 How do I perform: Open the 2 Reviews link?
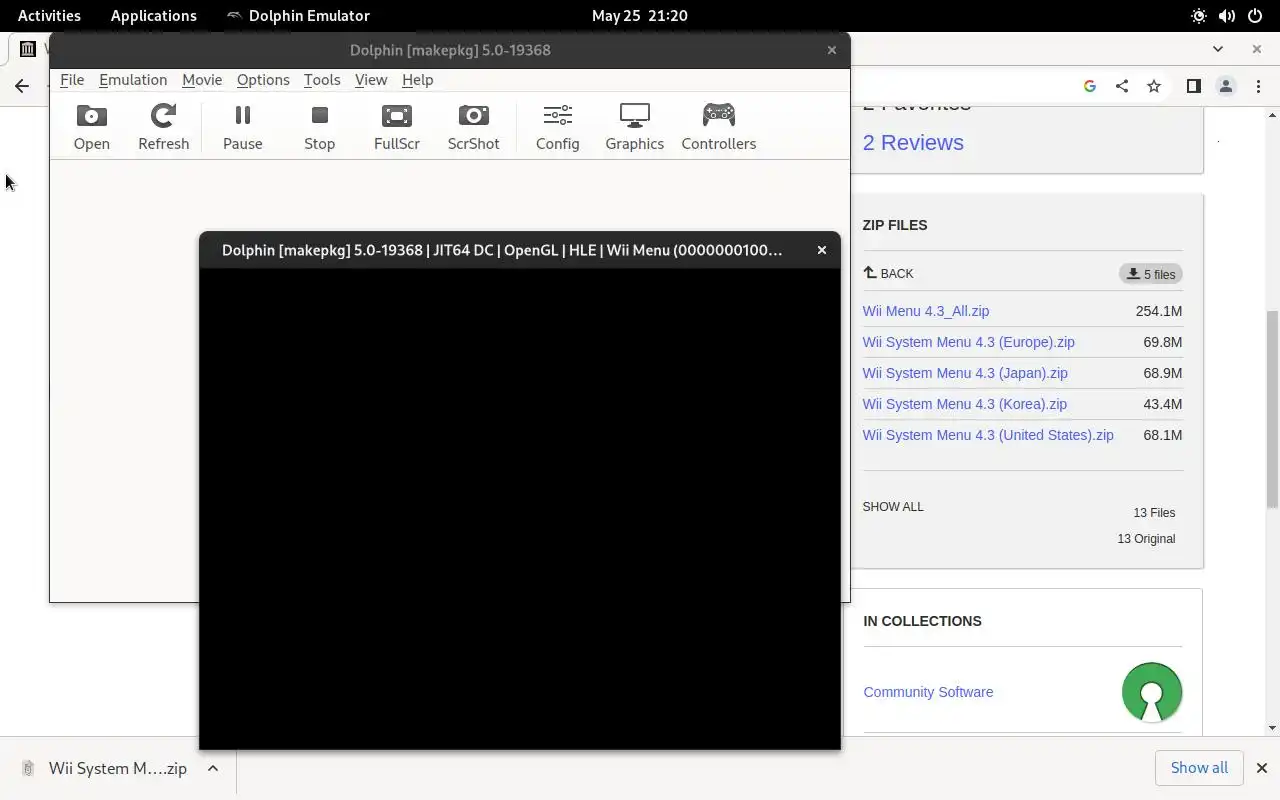click(913, 142)
